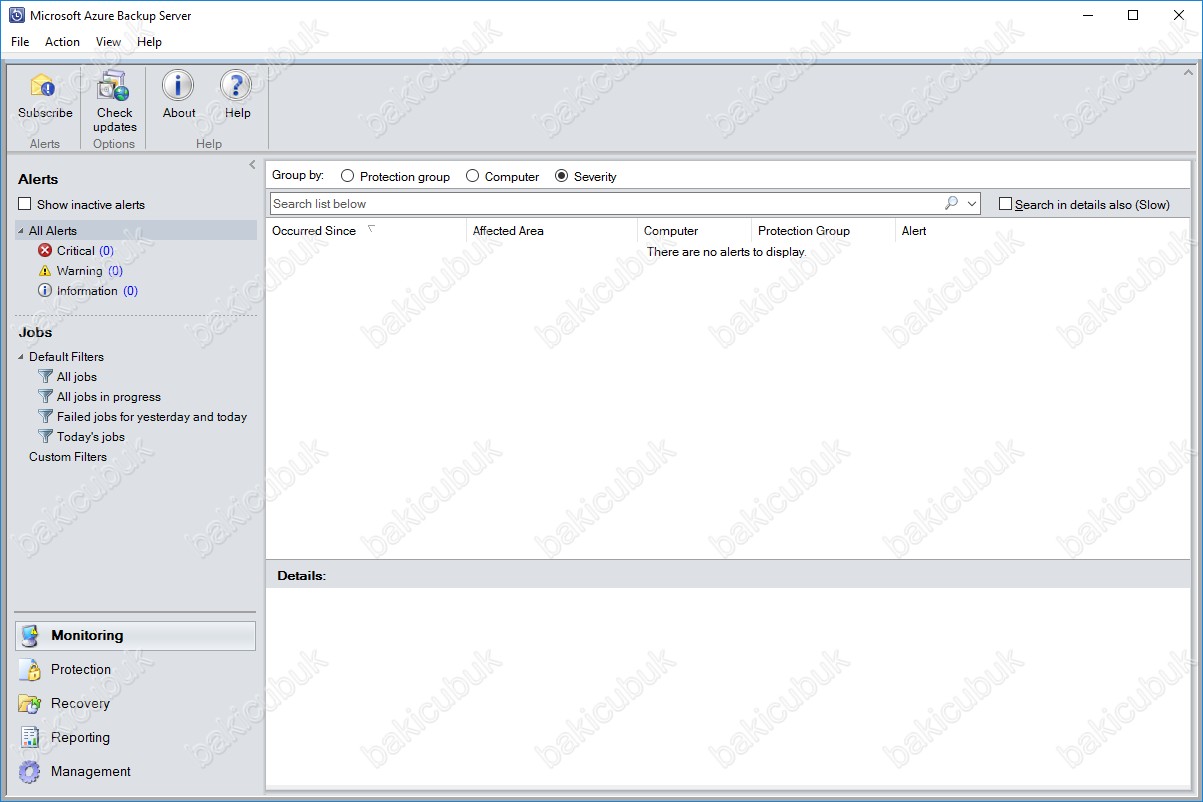Open the Help question-mark icon

point(236,86)
